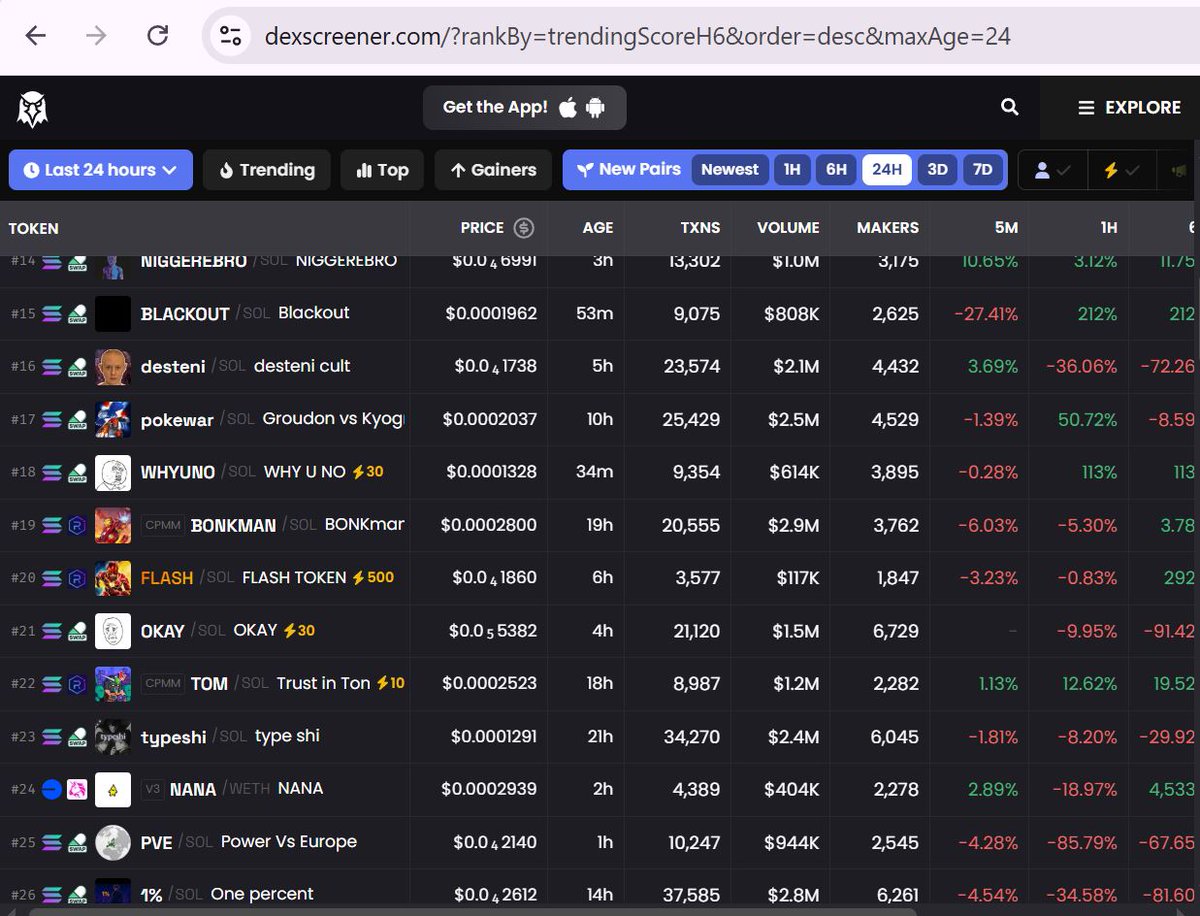Sort by the PRICE column header
The height and width of the screenshot is (916, 1200).
coord(482,228)
